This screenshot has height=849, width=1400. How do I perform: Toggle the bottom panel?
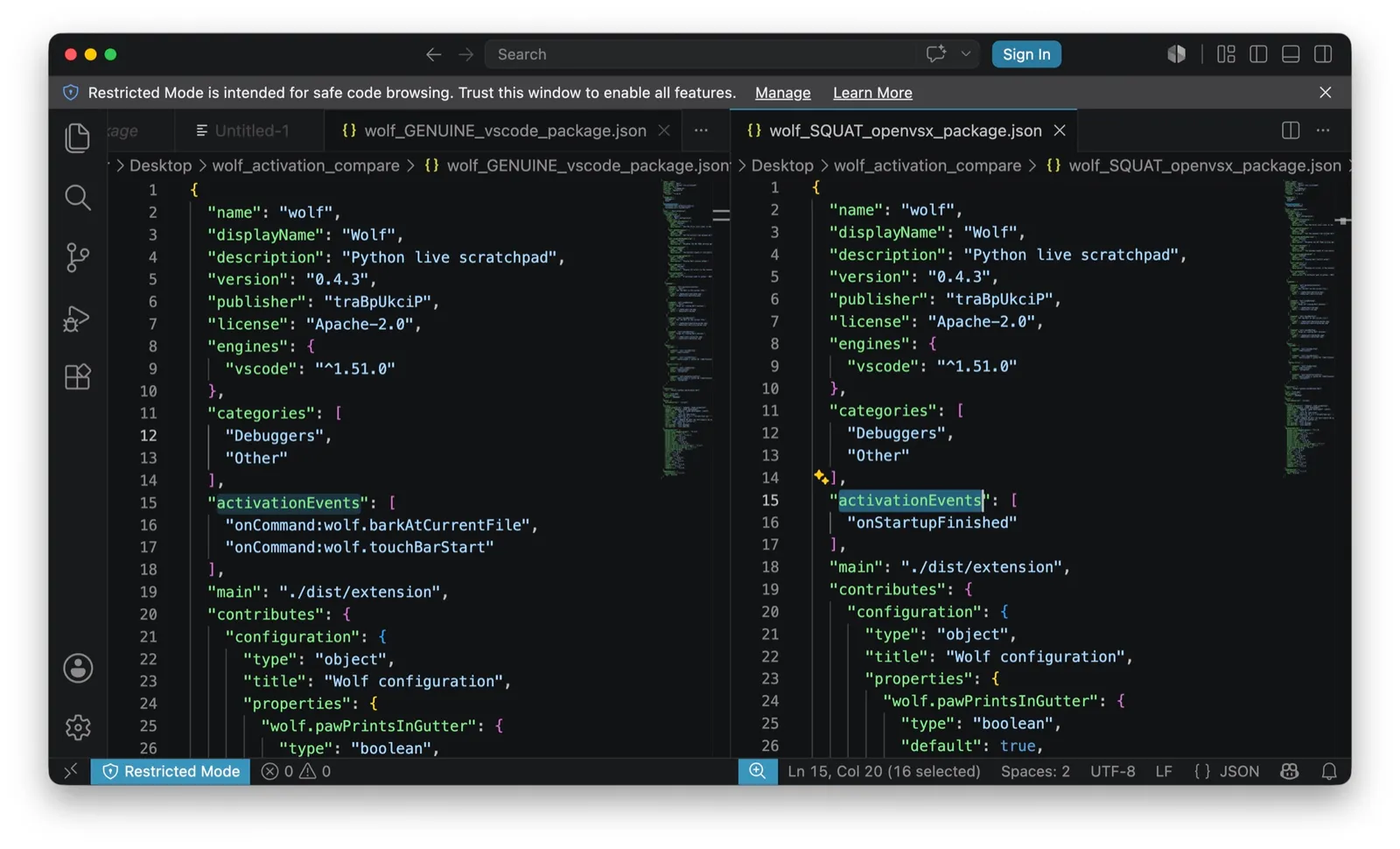1291,54
